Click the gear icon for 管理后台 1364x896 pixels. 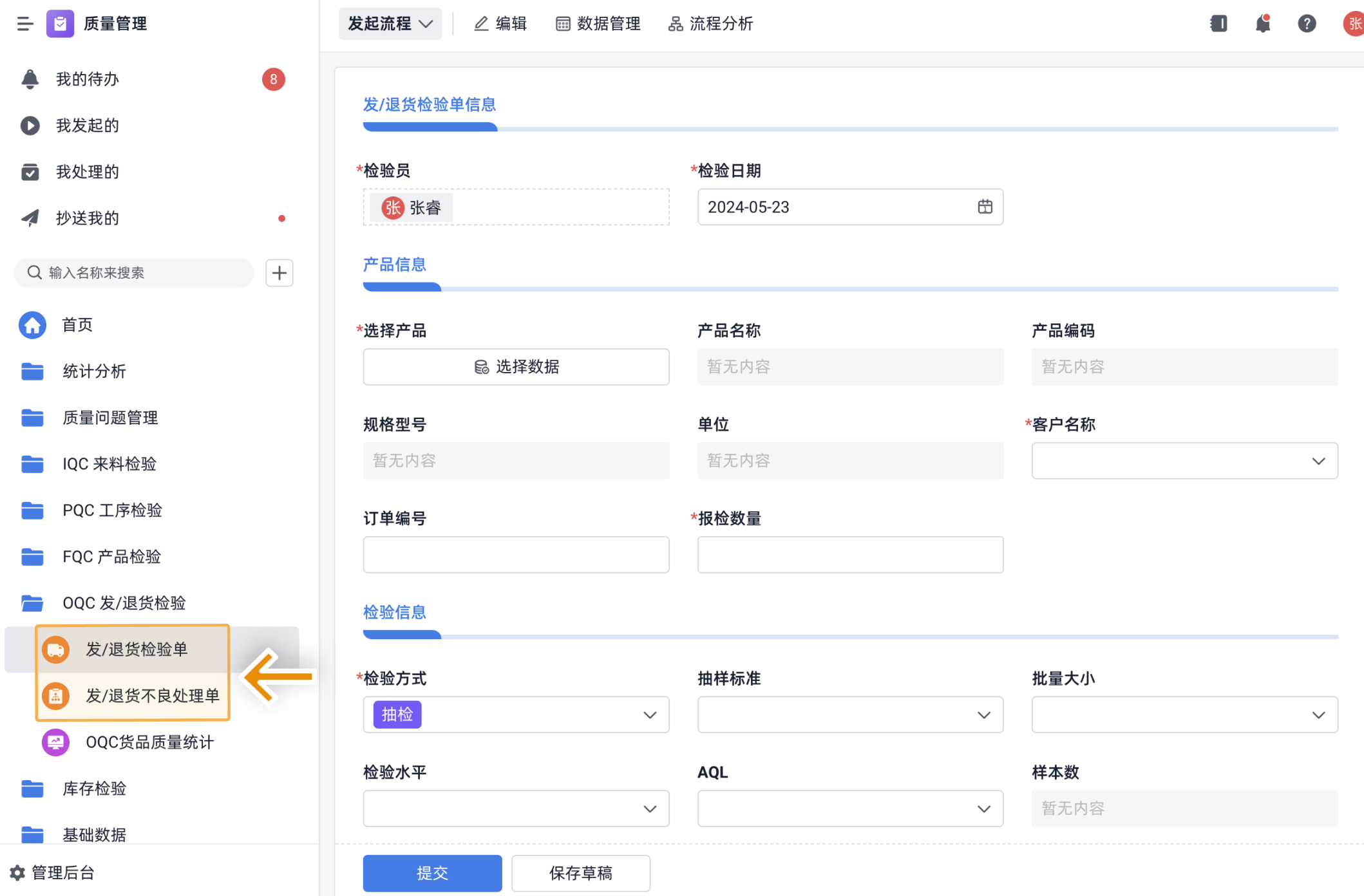(17, 873)
